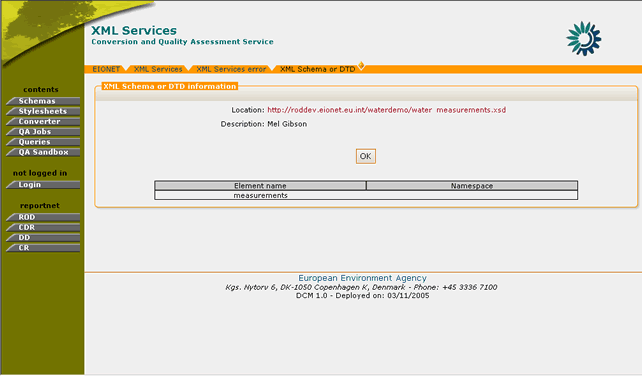The image size is (642, 376).
Task: Click the Copenhagen address footer line
Action: click(361, 287)
